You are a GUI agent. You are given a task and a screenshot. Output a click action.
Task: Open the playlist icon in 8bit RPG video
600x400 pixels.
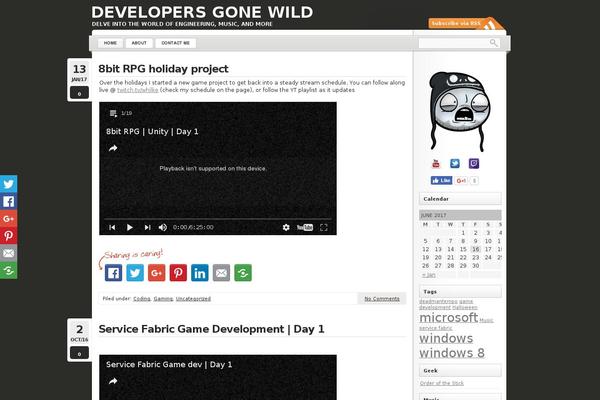pyautogui.click(x=113, y=113)
